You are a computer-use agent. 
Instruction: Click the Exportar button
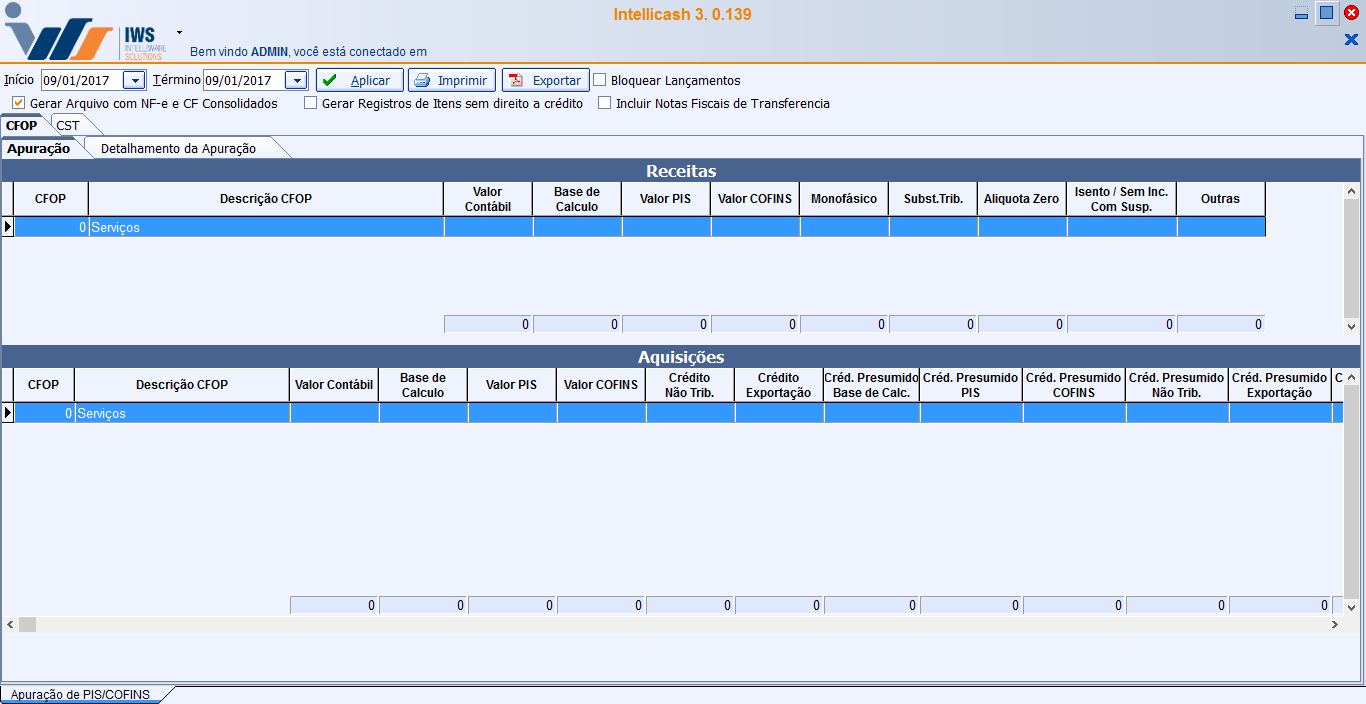pyautogui.click(x=546, y=80)
